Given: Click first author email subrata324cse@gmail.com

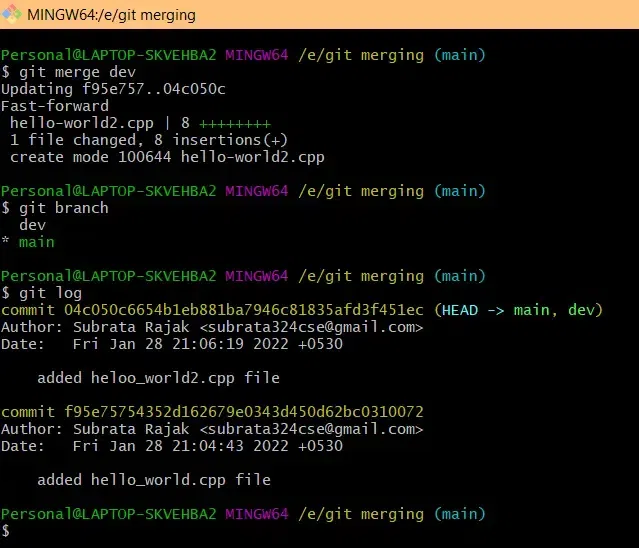Looking at the screenshot, I should pos(311,327).
